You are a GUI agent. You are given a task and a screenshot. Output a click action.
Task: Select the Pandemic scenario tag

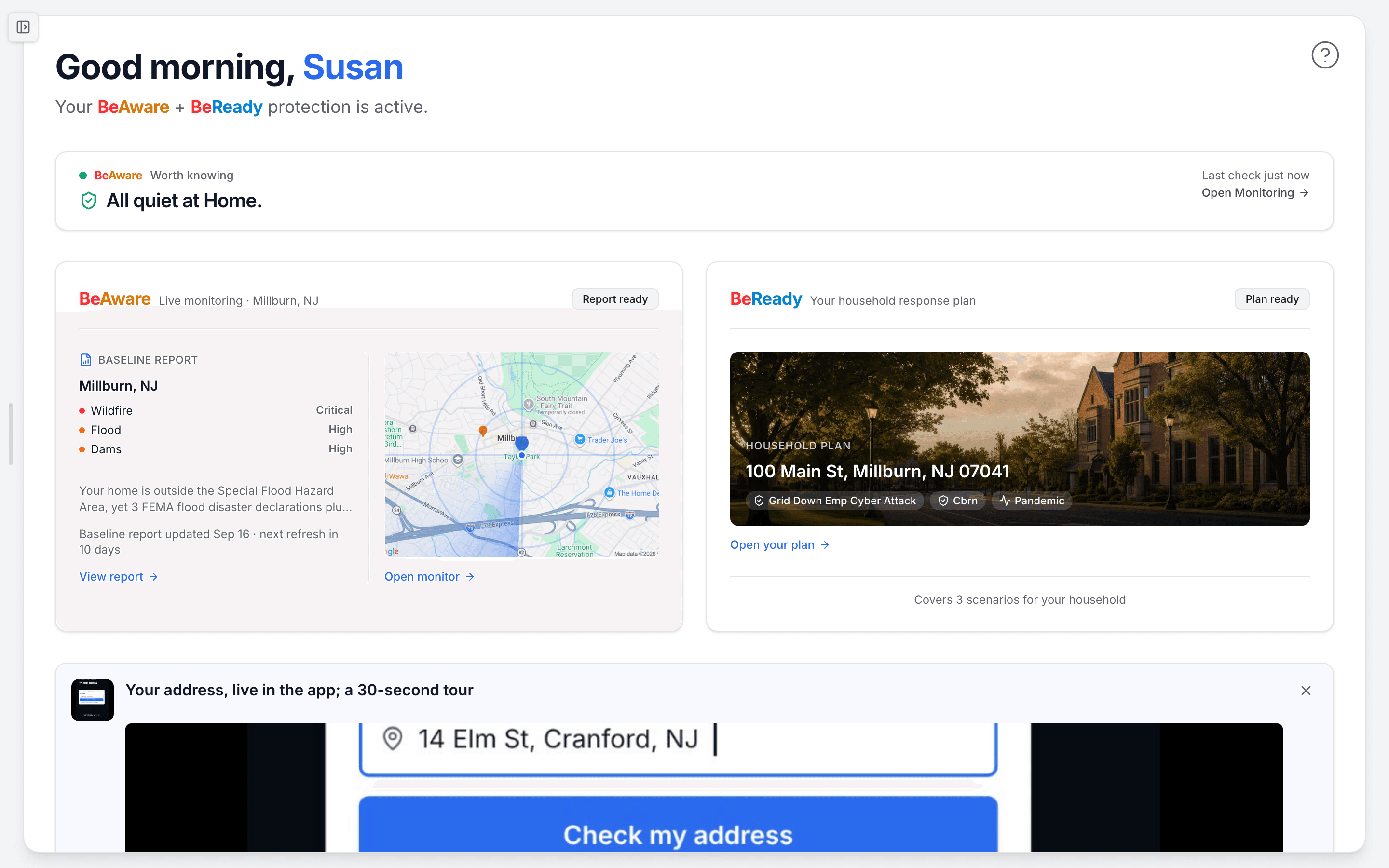pos(1032,501)
